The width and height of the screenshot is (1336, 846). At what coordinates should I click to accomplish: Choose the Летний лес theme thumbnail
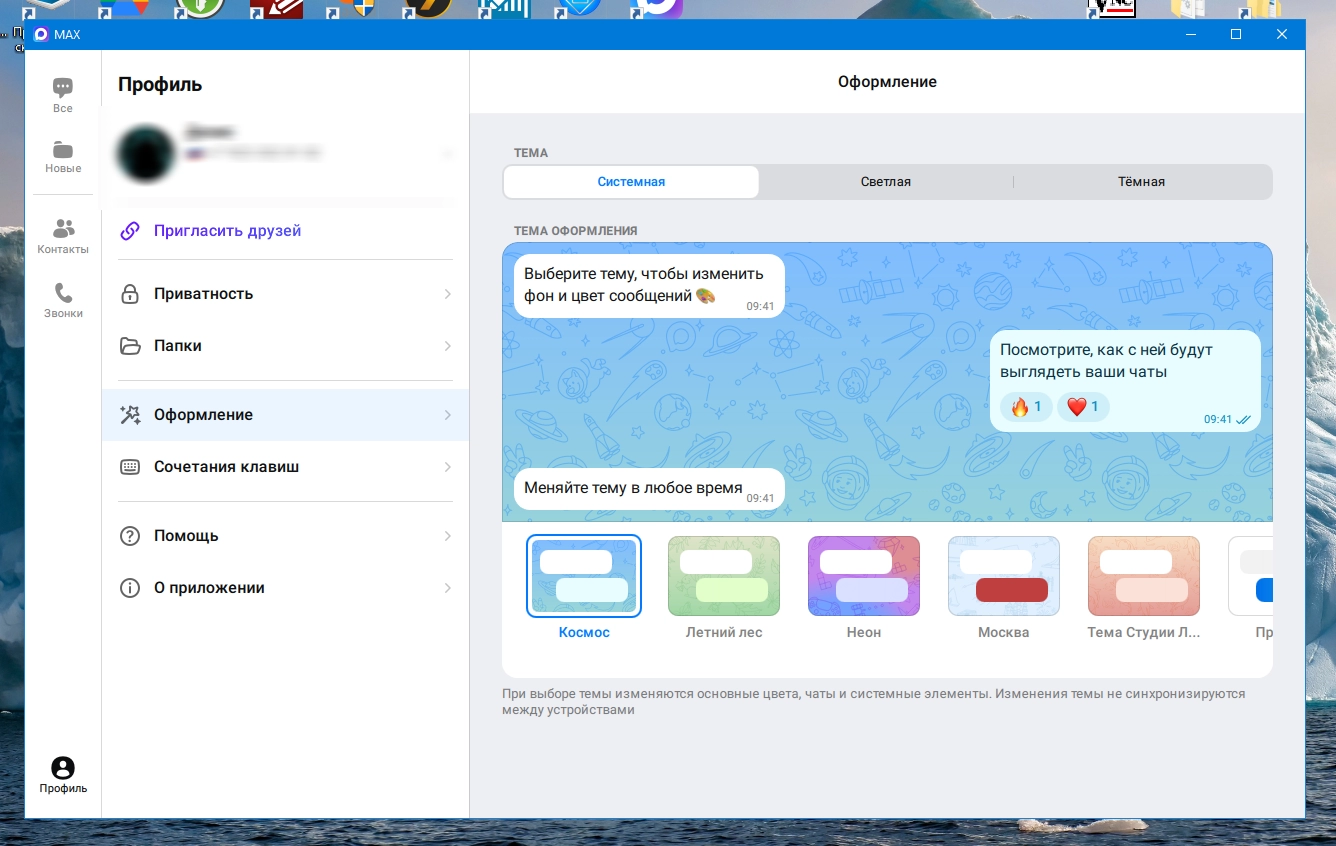tap(724, 576)
